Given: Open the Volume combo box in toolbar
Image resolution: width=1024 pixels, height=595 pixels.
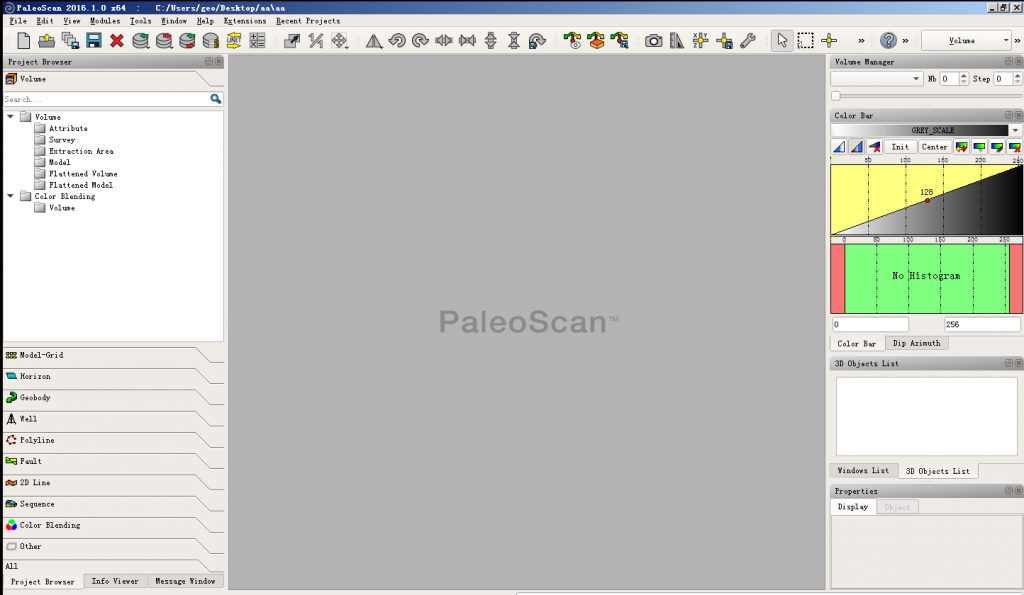Looking at the screenshot, I should pyautogui.click(x=967, y=40).
